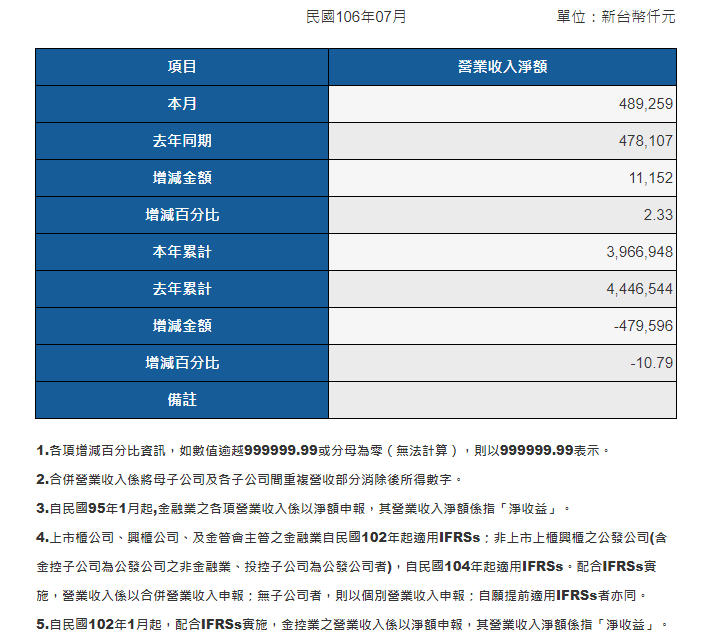Click note 1 about 999999.99 values

point(322,451)
